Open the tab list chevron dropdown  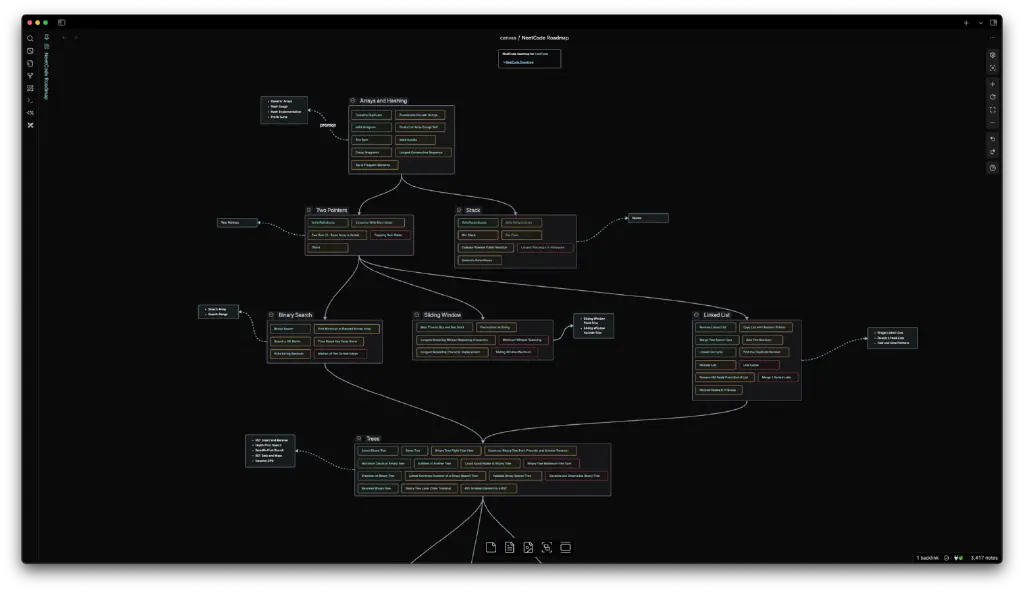pyautogui.click(x=980, y=23)
